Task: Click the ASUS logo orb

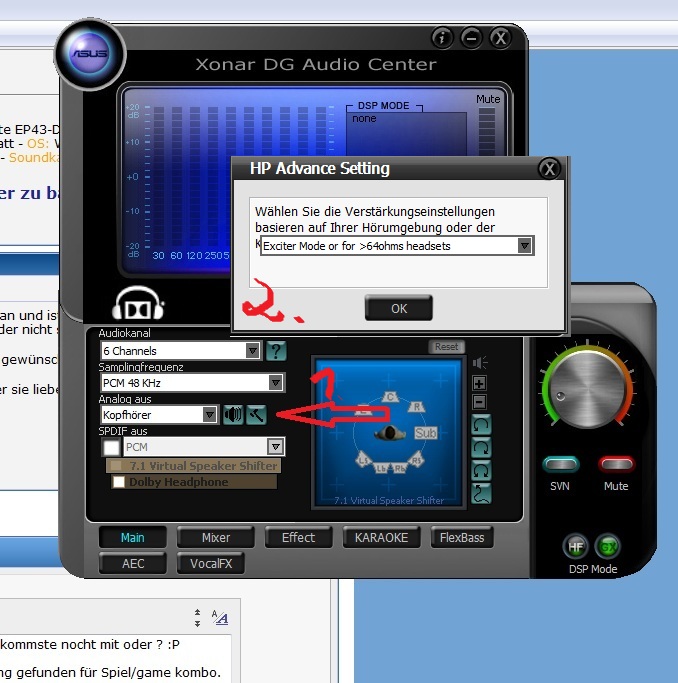Action: click(90, 54)
